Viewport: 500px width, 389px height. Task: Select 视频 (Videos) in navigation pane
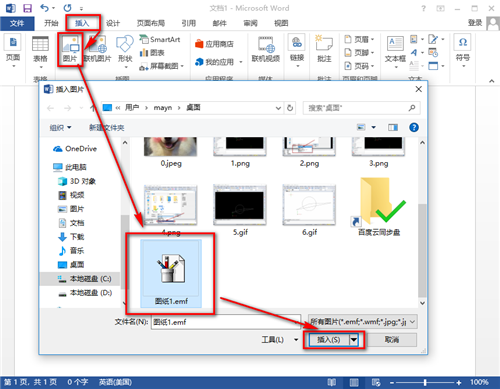[71, 195]
